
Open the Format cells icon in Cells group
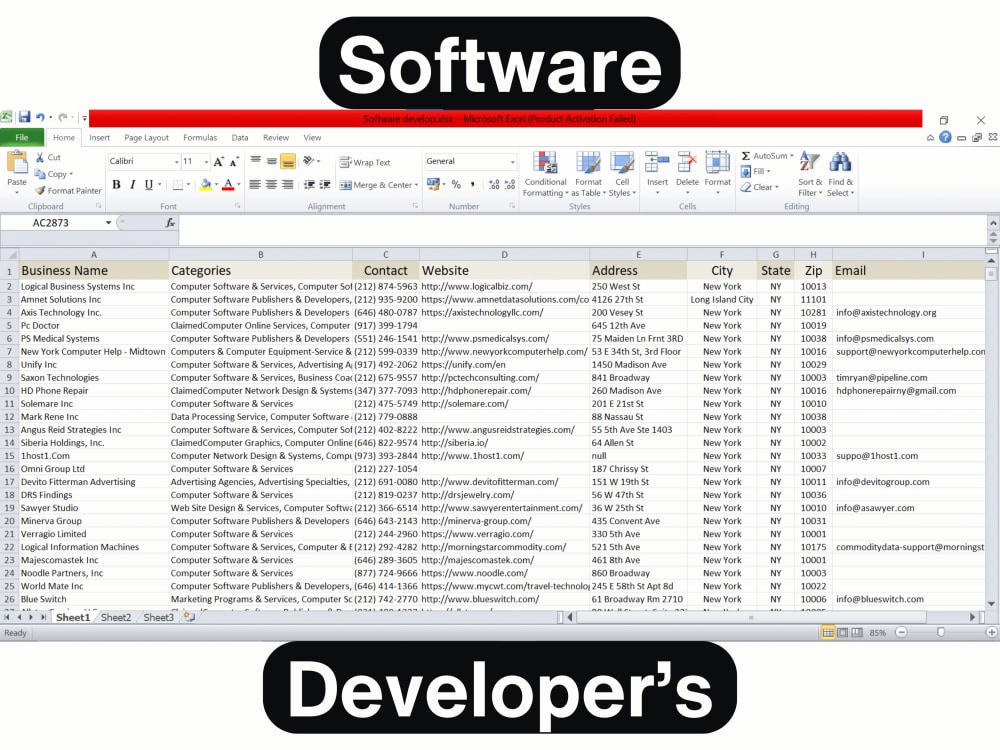pos(717,162)
